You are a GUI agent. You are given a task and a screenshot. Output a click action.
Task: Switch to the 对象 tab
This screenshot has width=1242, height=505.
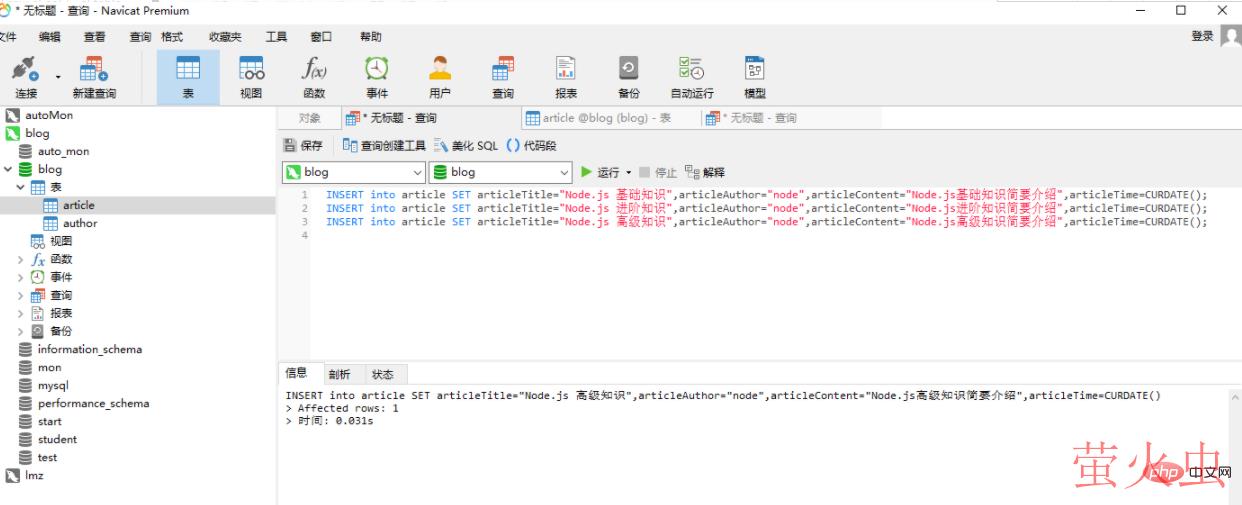coord(310,118)
